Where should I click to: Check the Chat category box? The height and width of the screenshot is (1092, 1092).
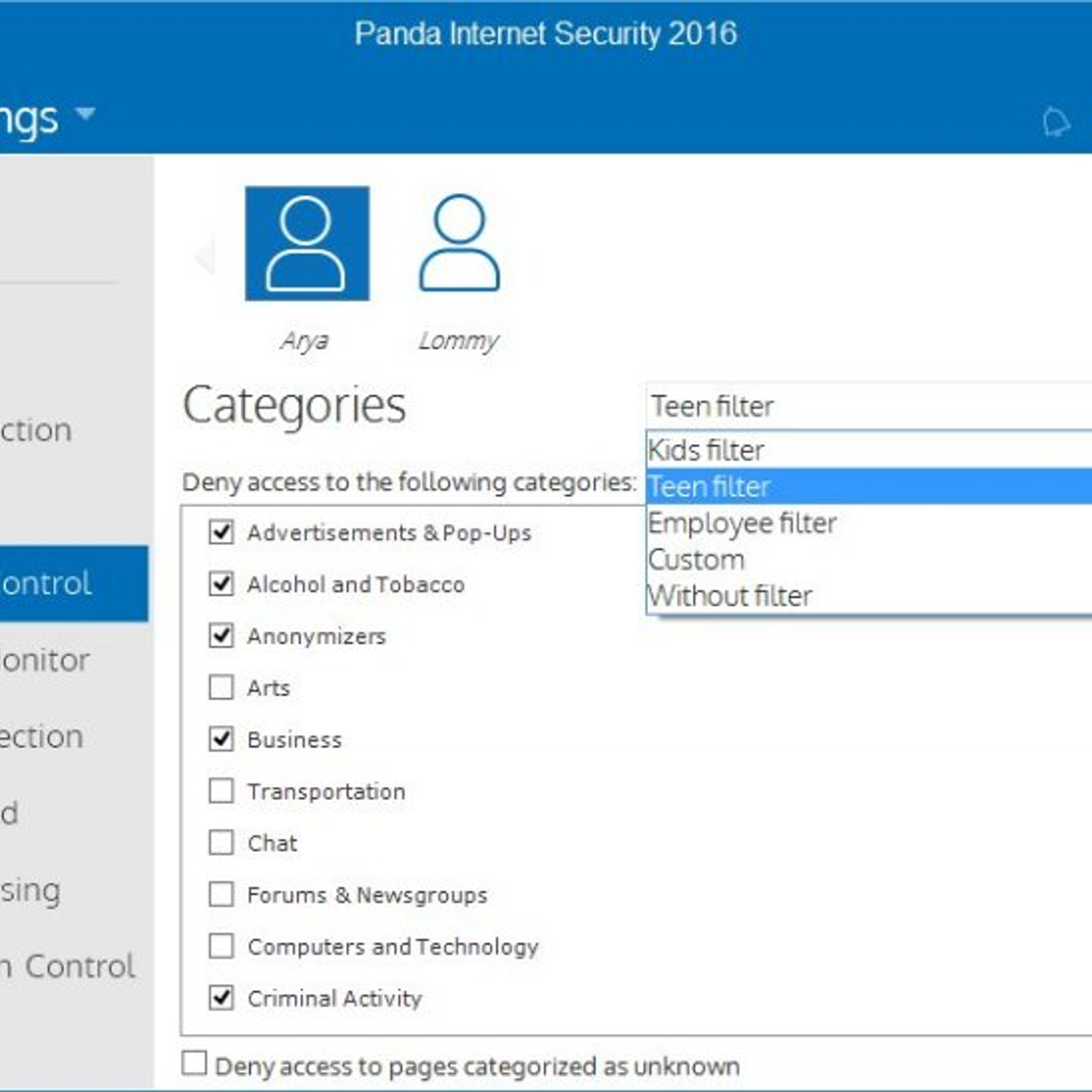(x=221, y=843)
